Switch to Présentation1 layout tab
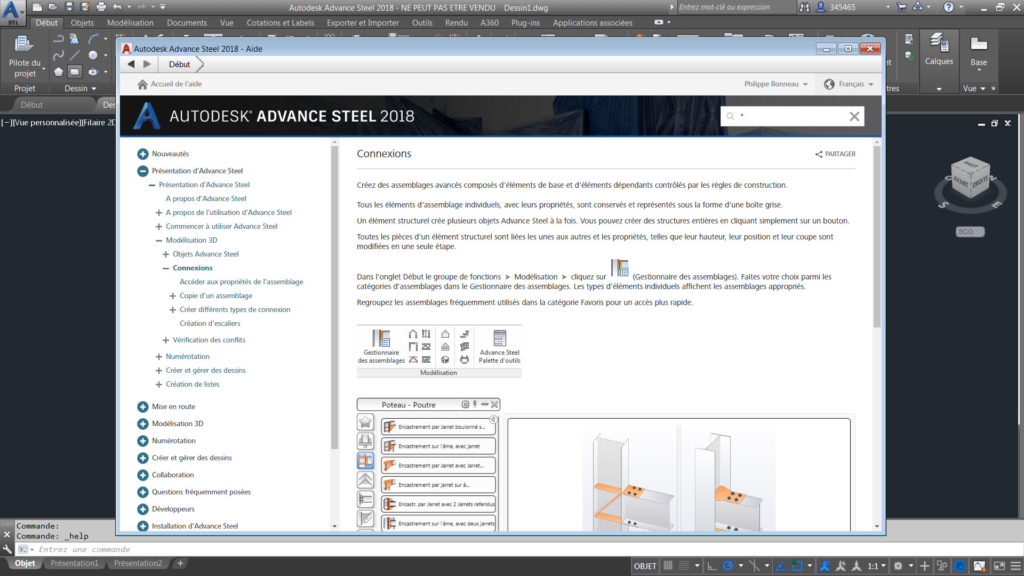 (74, 563)
